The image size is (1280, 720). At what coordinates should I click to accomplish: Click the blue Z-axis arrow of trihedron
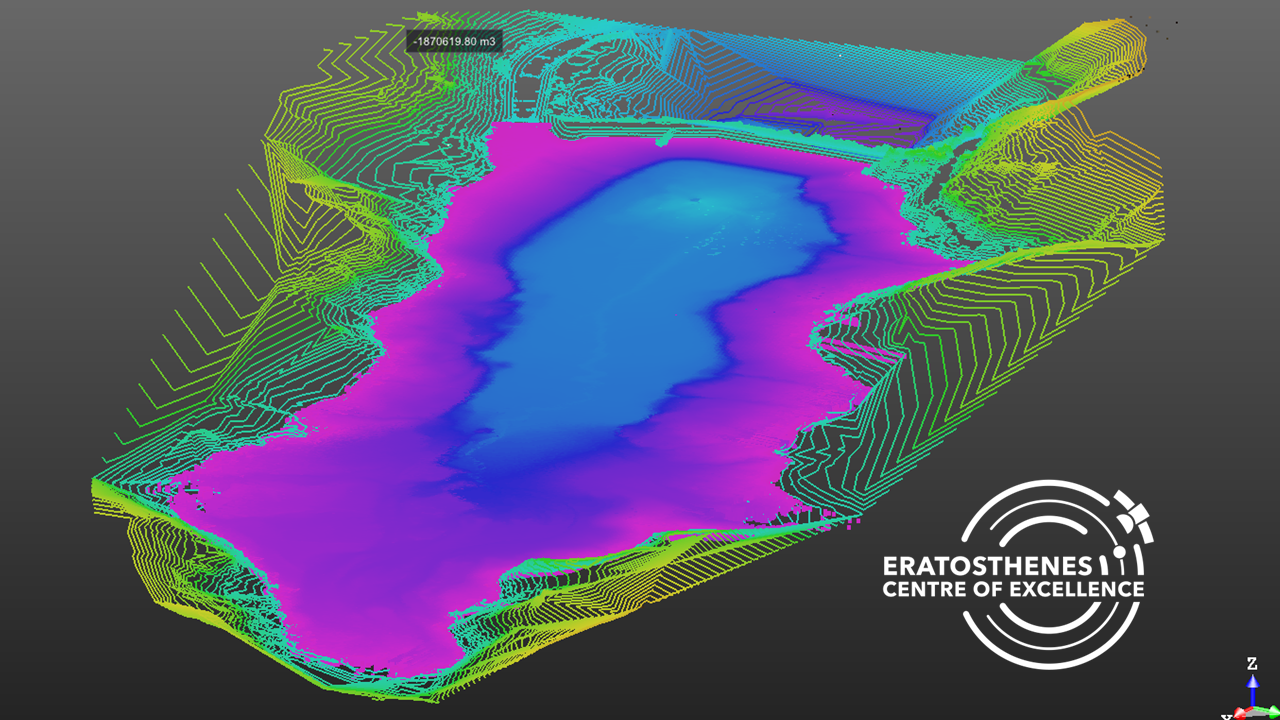tap(1252, 689)
